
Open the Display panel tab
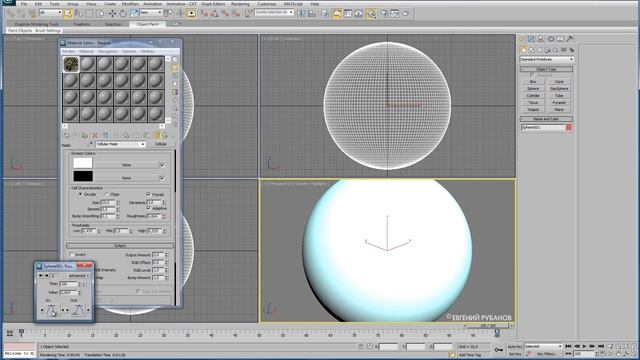click(x=560, y=39)
